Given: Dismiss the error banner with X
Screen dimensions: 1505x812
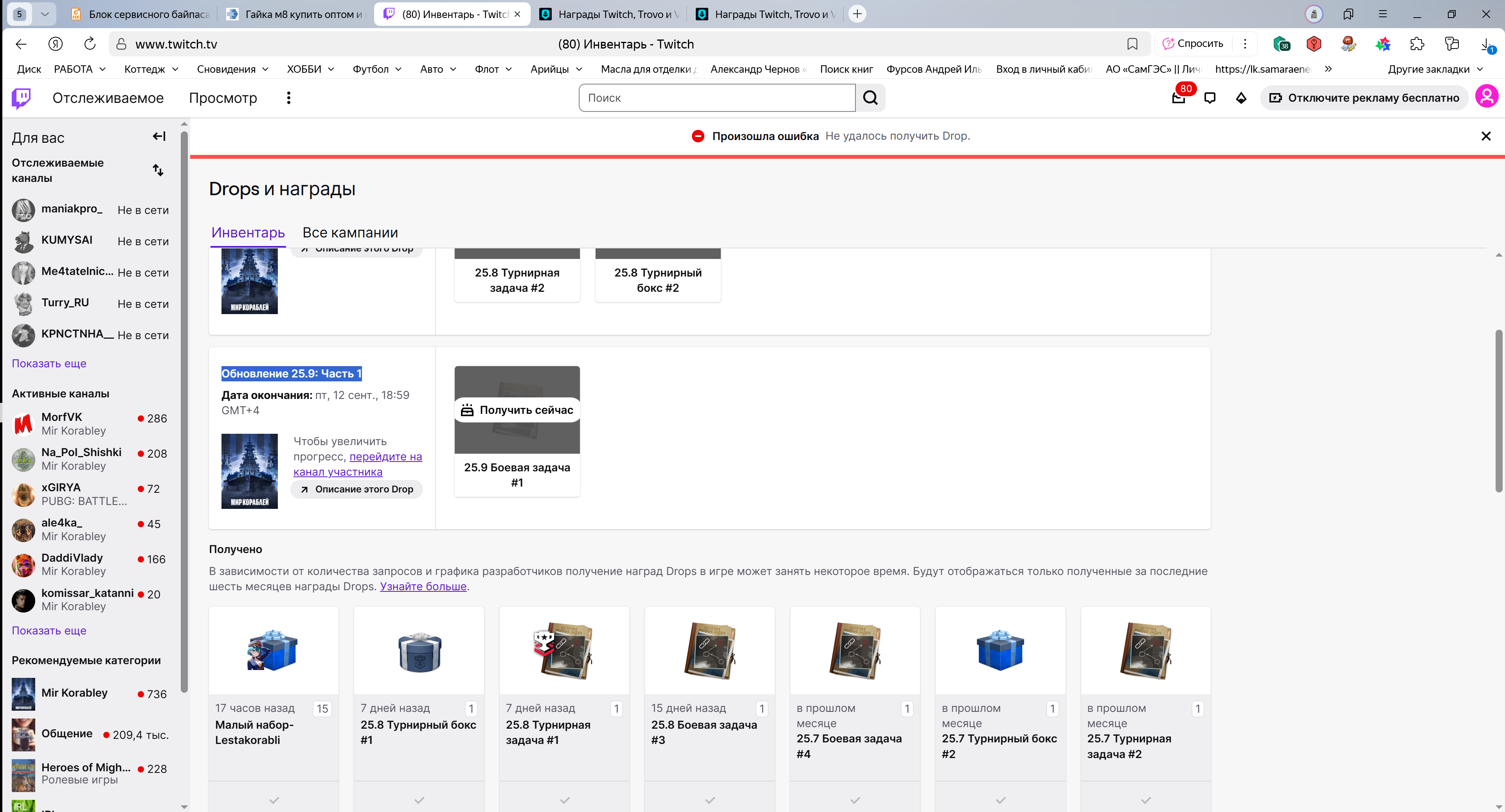Looking at the screenshot, I should click(1486, 136).
